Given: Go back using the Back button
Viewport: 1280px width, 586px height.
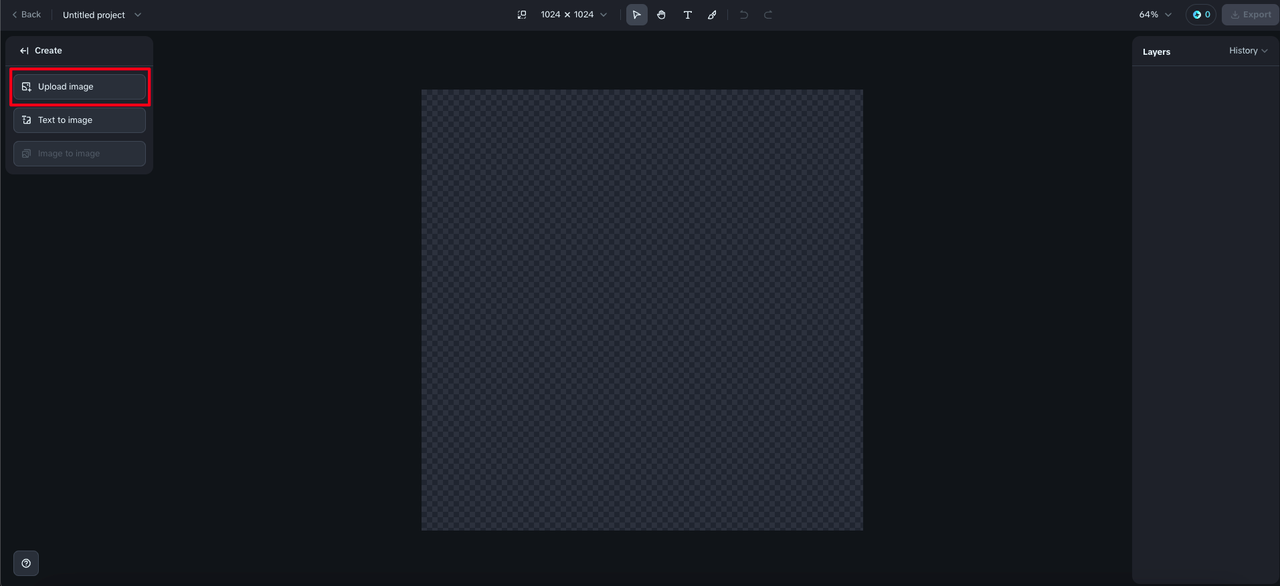Looking at the screenshot, I should (x=26, y=15).
